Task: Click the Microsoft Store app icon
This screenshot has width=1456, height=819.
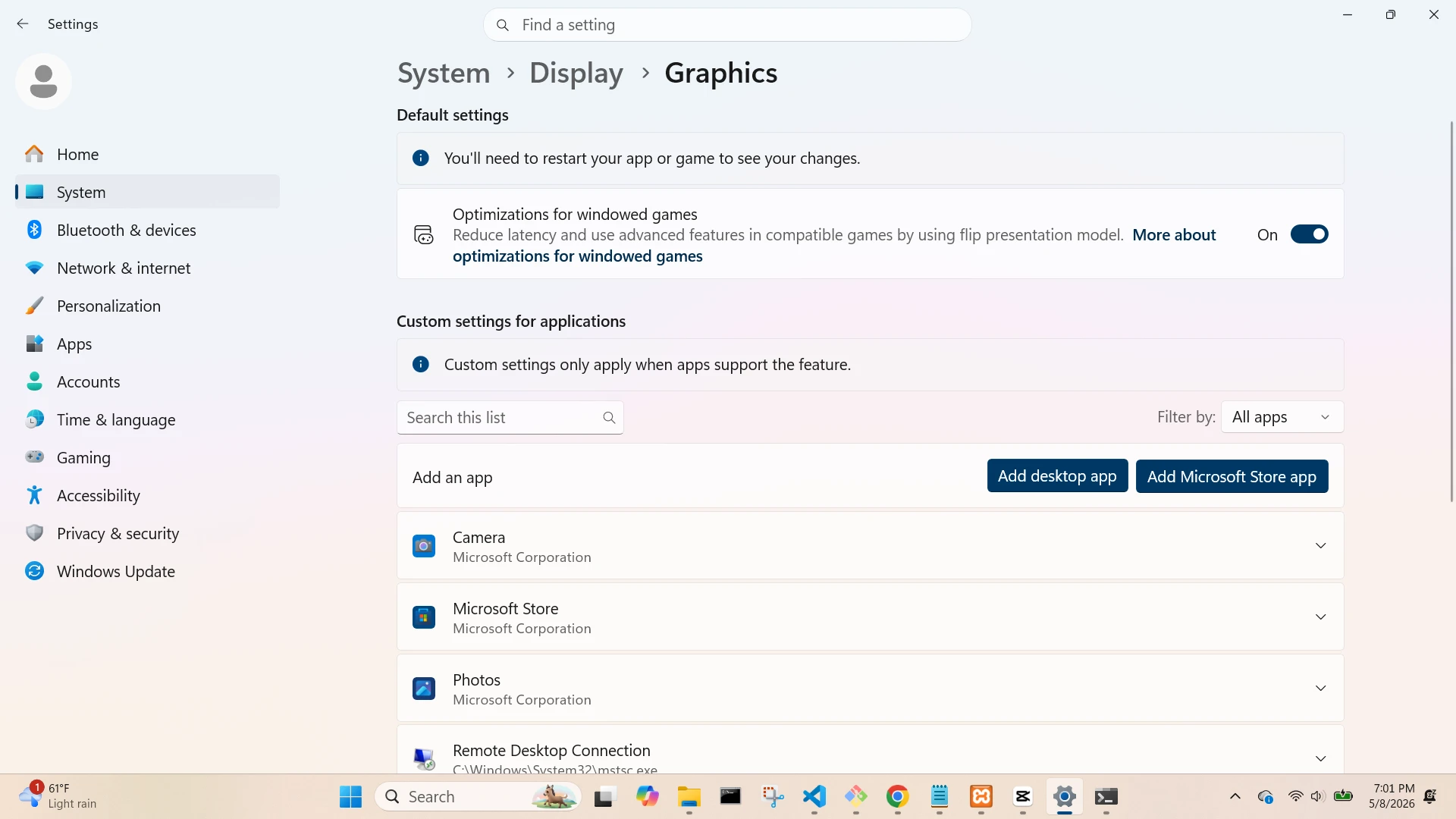Action: pos(423,617)
